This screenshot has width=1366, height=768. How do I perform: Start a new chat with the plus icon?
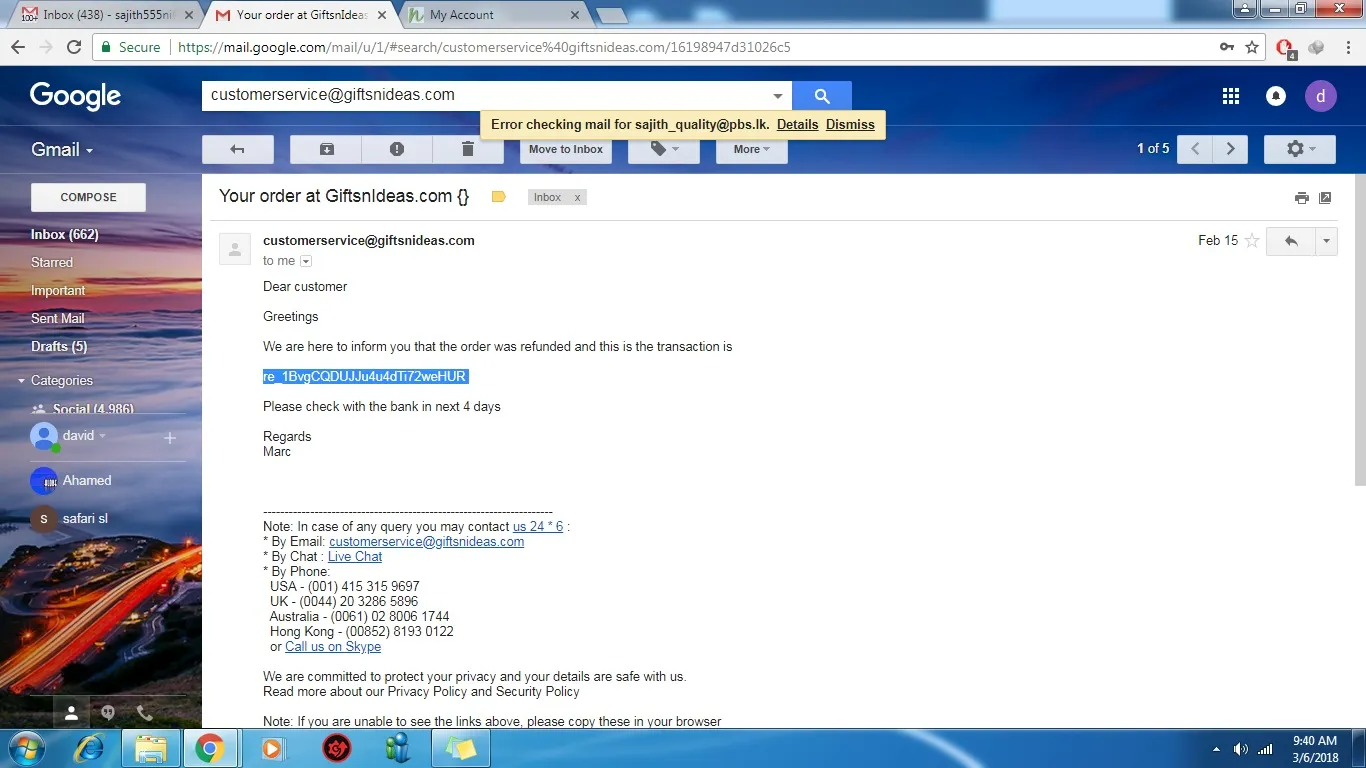pyautogui.click(x=170, y=438)
